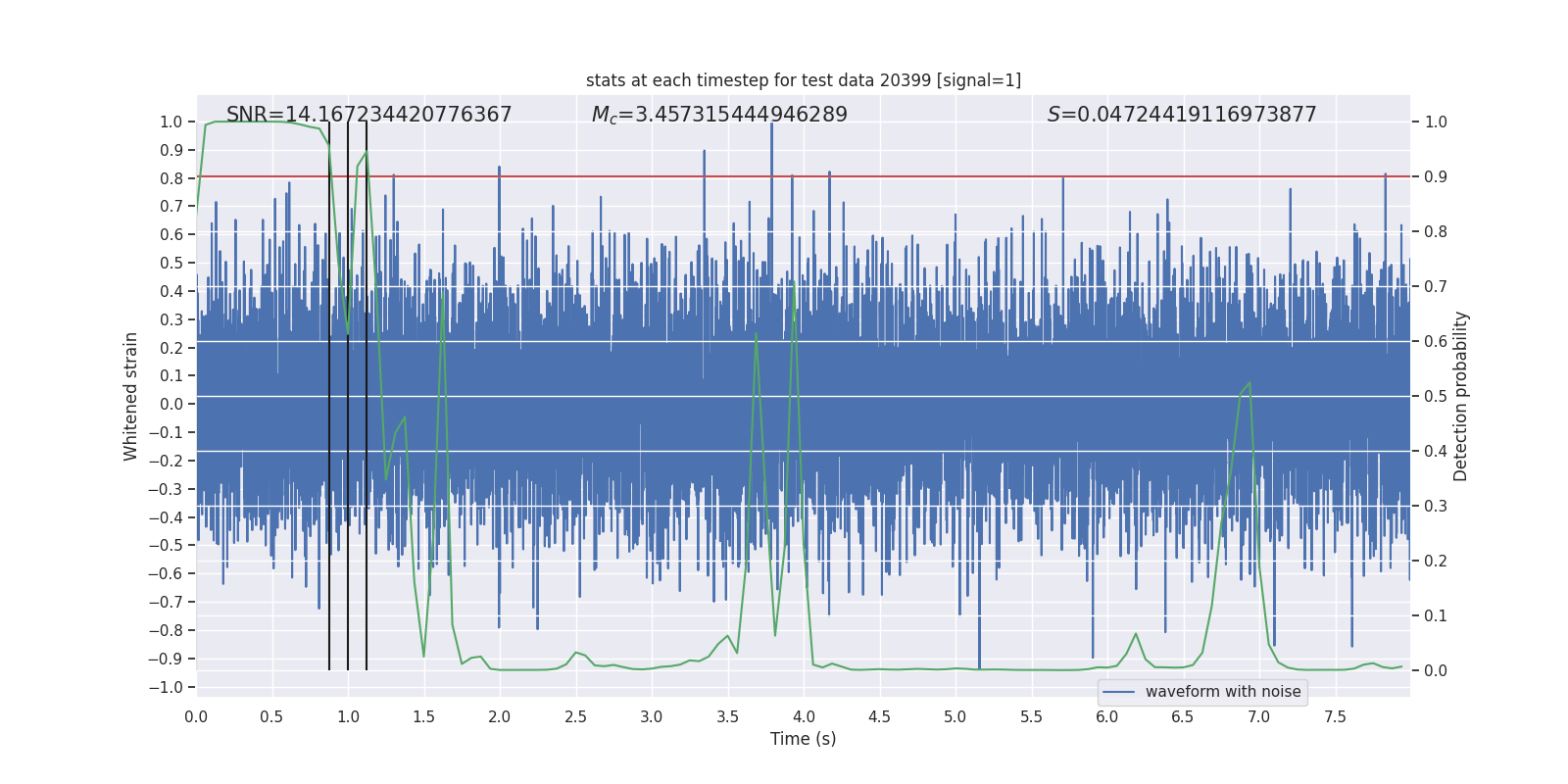Click the red horizontal threshold line
Viewport: 1568px width, 784px height.
[x=882, y=176]
